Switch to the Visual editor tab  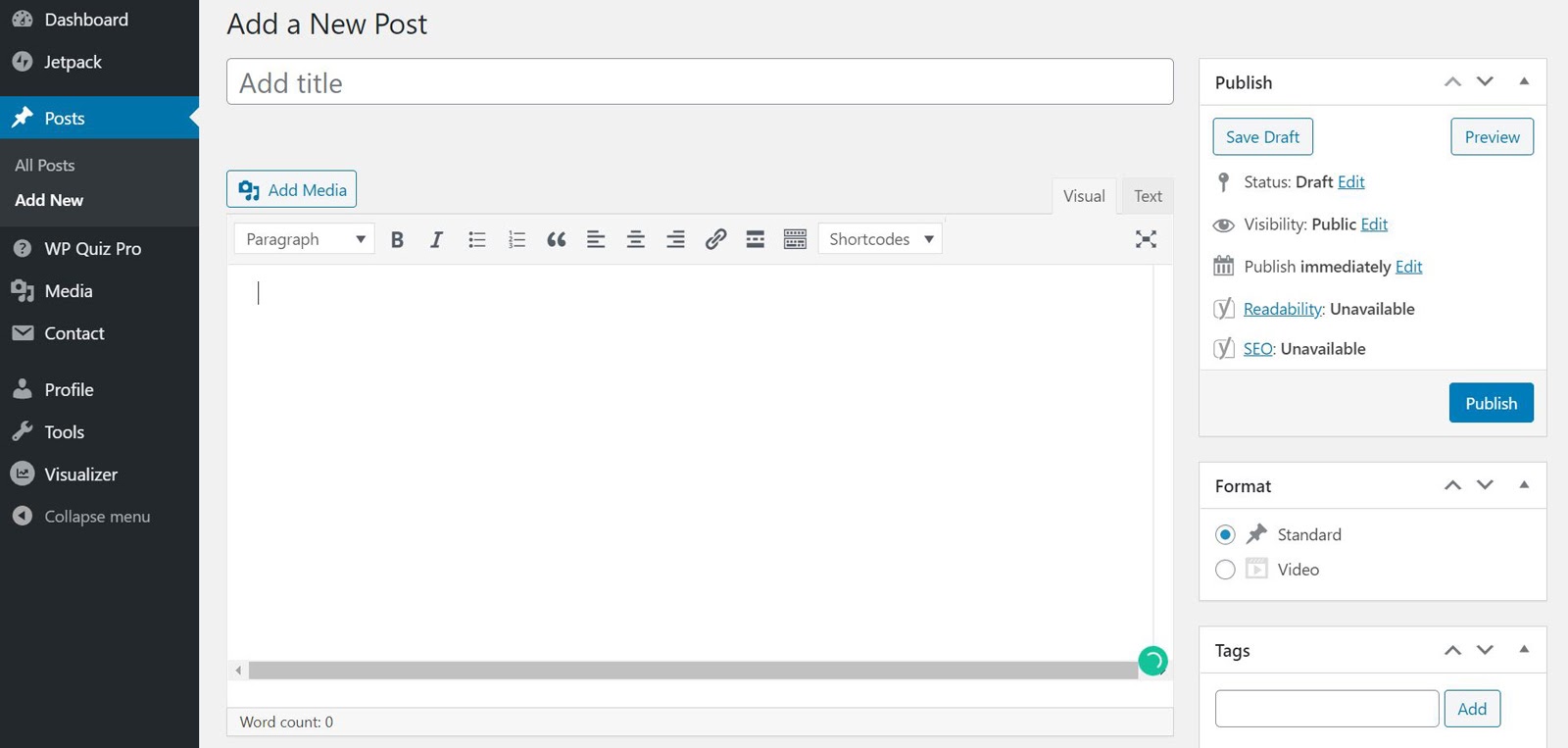tap(1084, 196)
